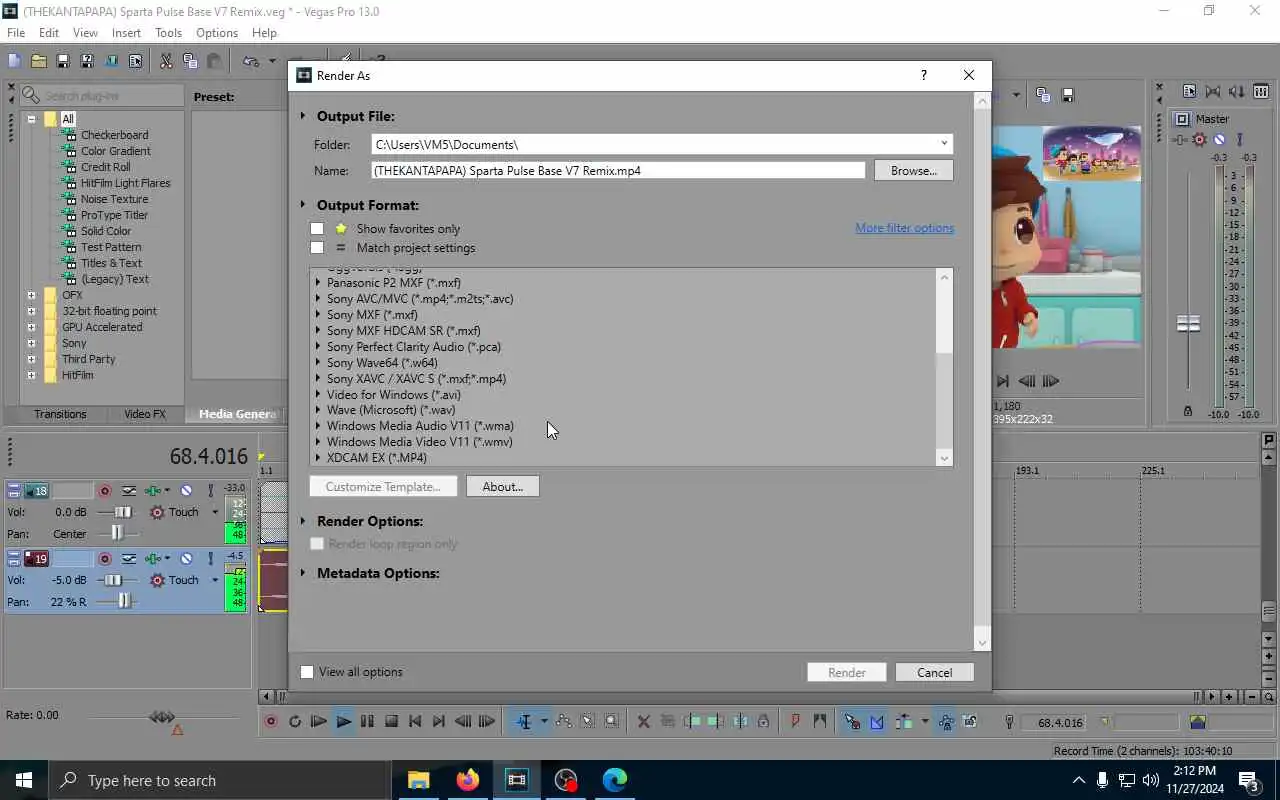Click the Cancel button in Render As

click(x=935, y=673)
